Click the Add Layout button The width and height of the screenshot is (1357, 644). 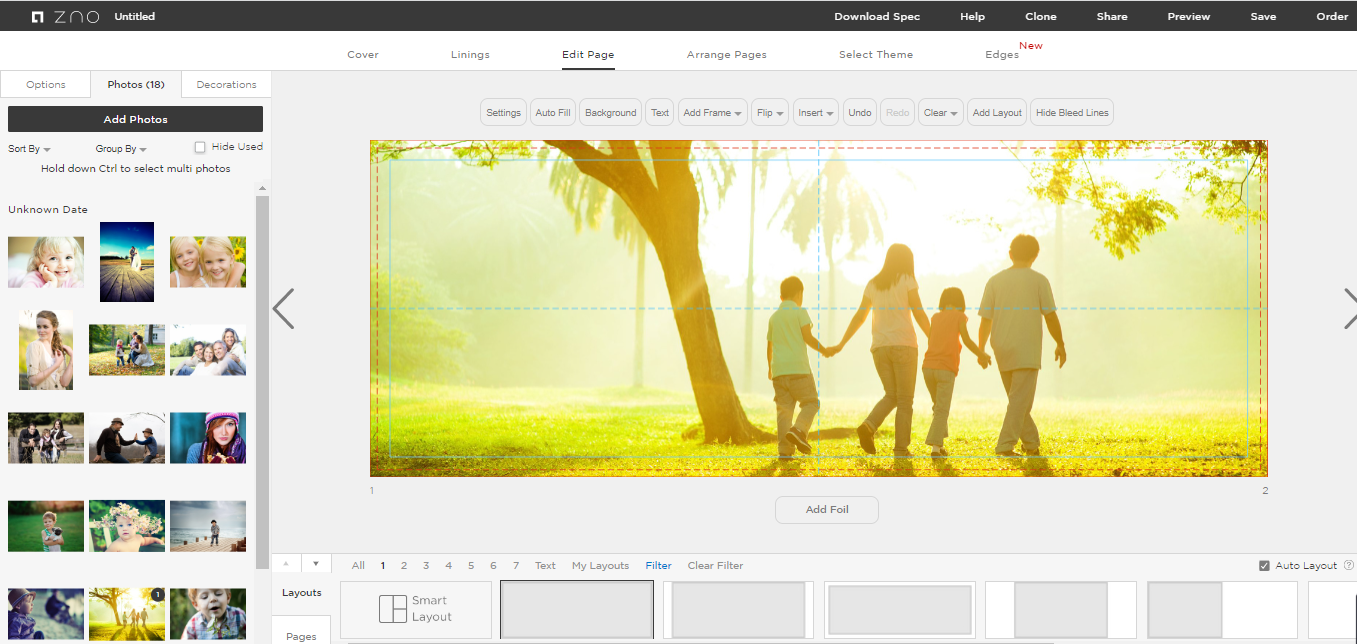click(997, 113)
